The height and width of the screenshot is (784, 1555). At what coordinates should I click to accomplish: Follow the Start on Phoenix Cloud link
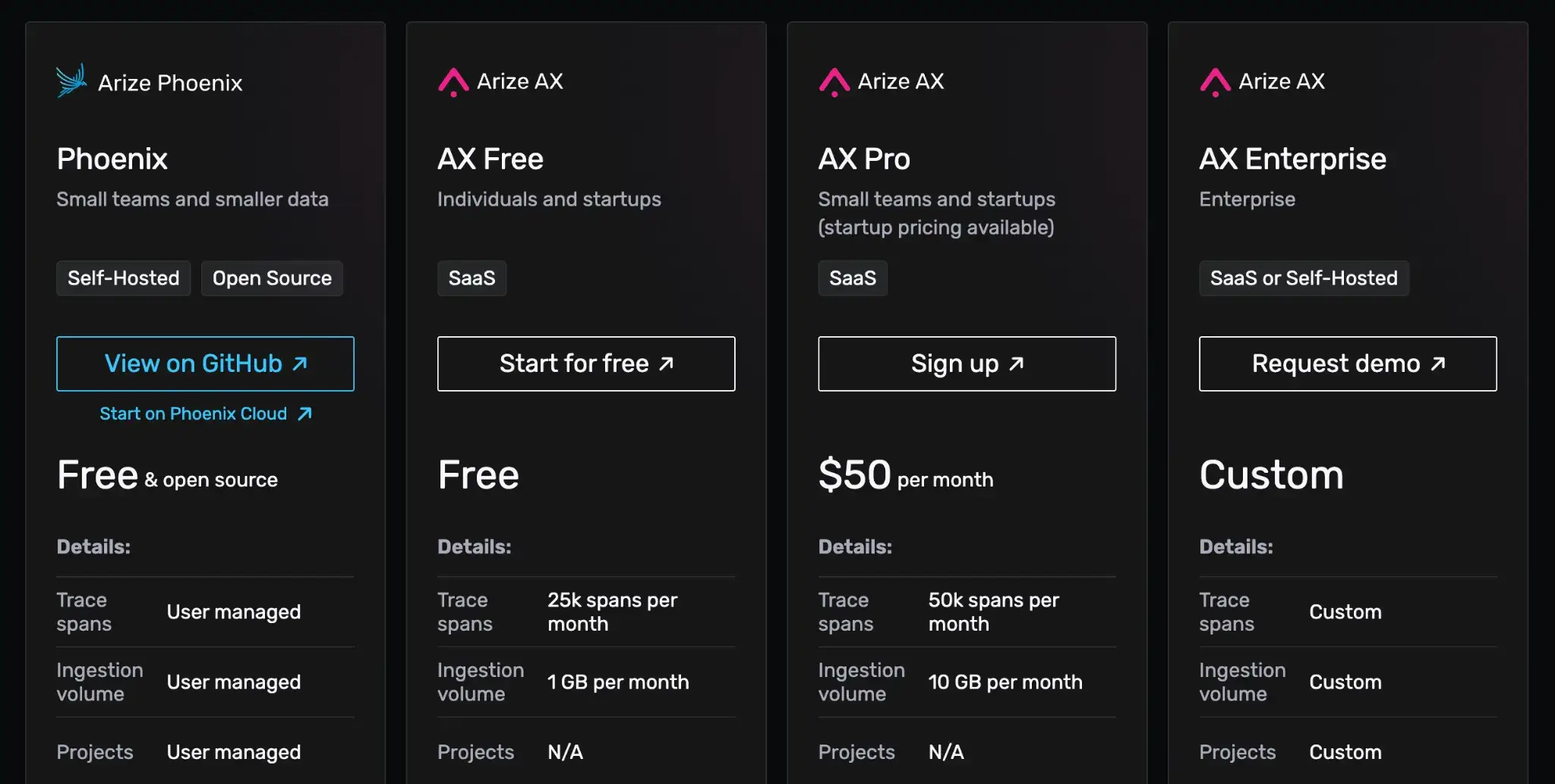click(206, 414)
